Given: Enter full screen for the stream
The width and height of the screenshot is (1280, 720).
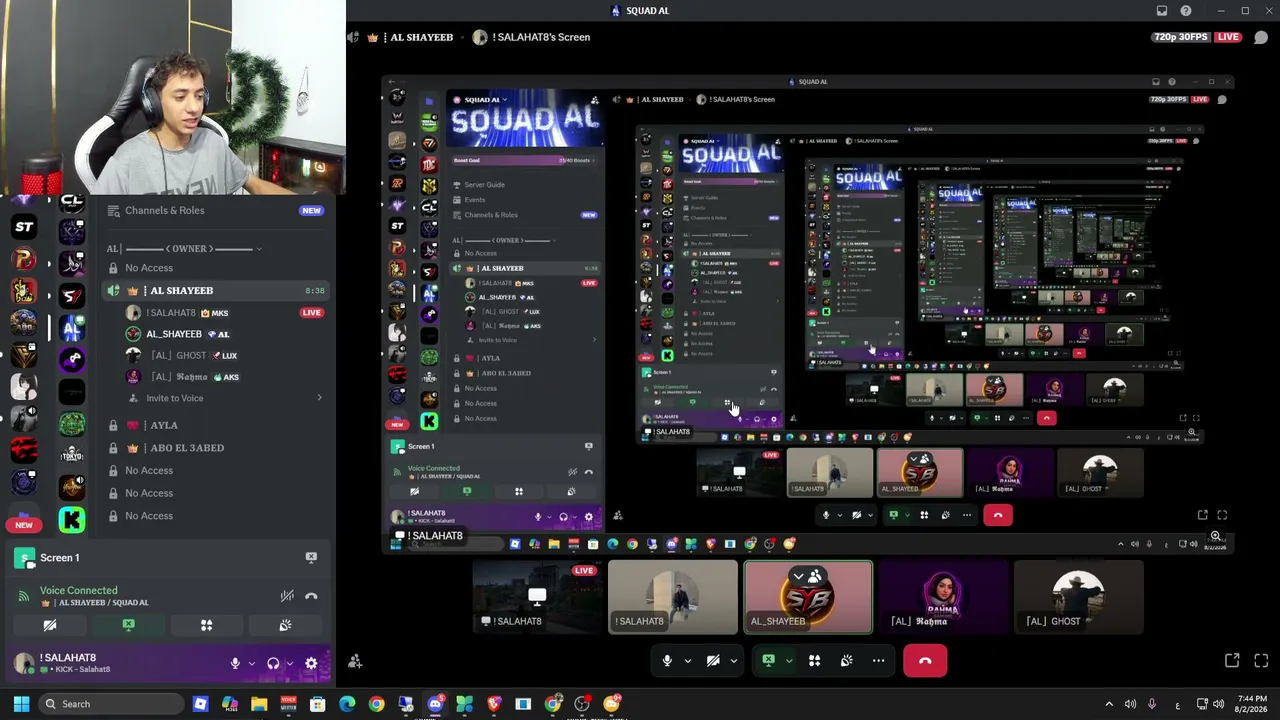Looking at the screenshot, I should 1261,661.
